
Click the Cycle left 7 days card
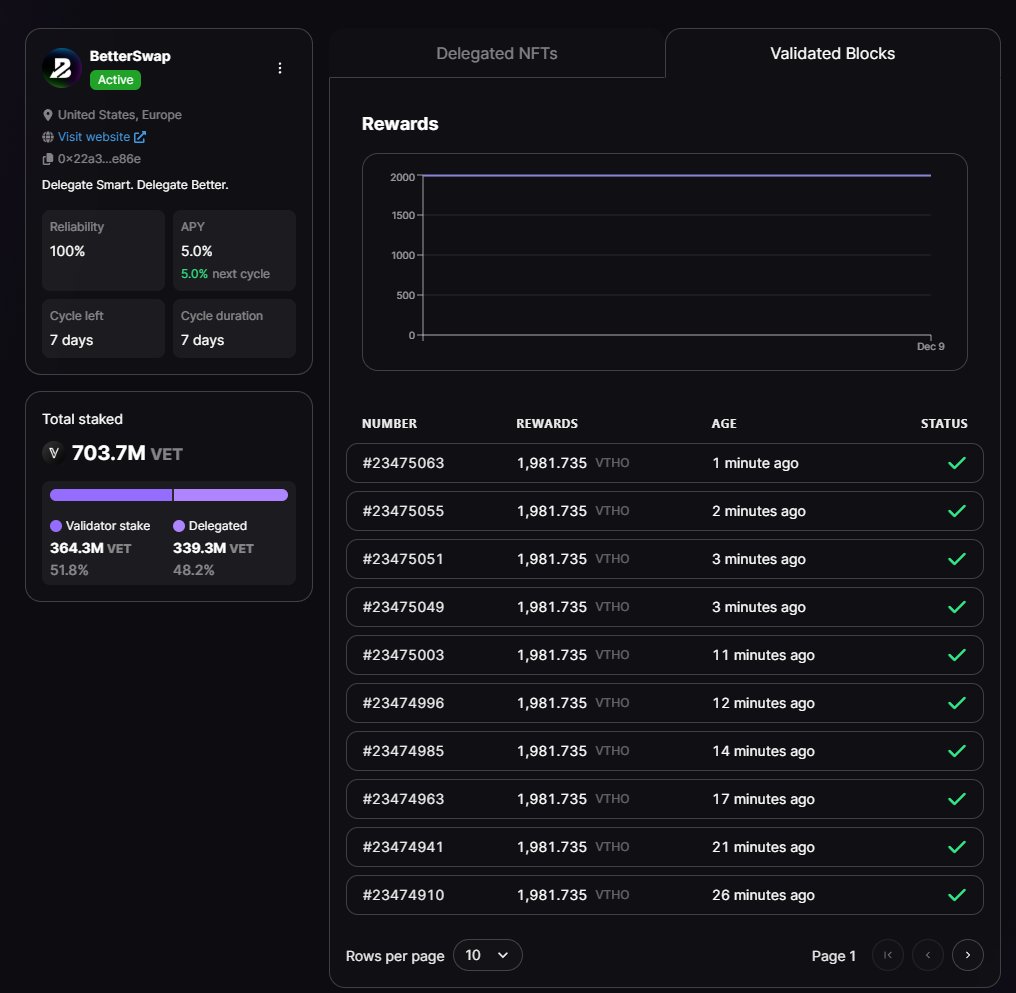tap(104, 328)
